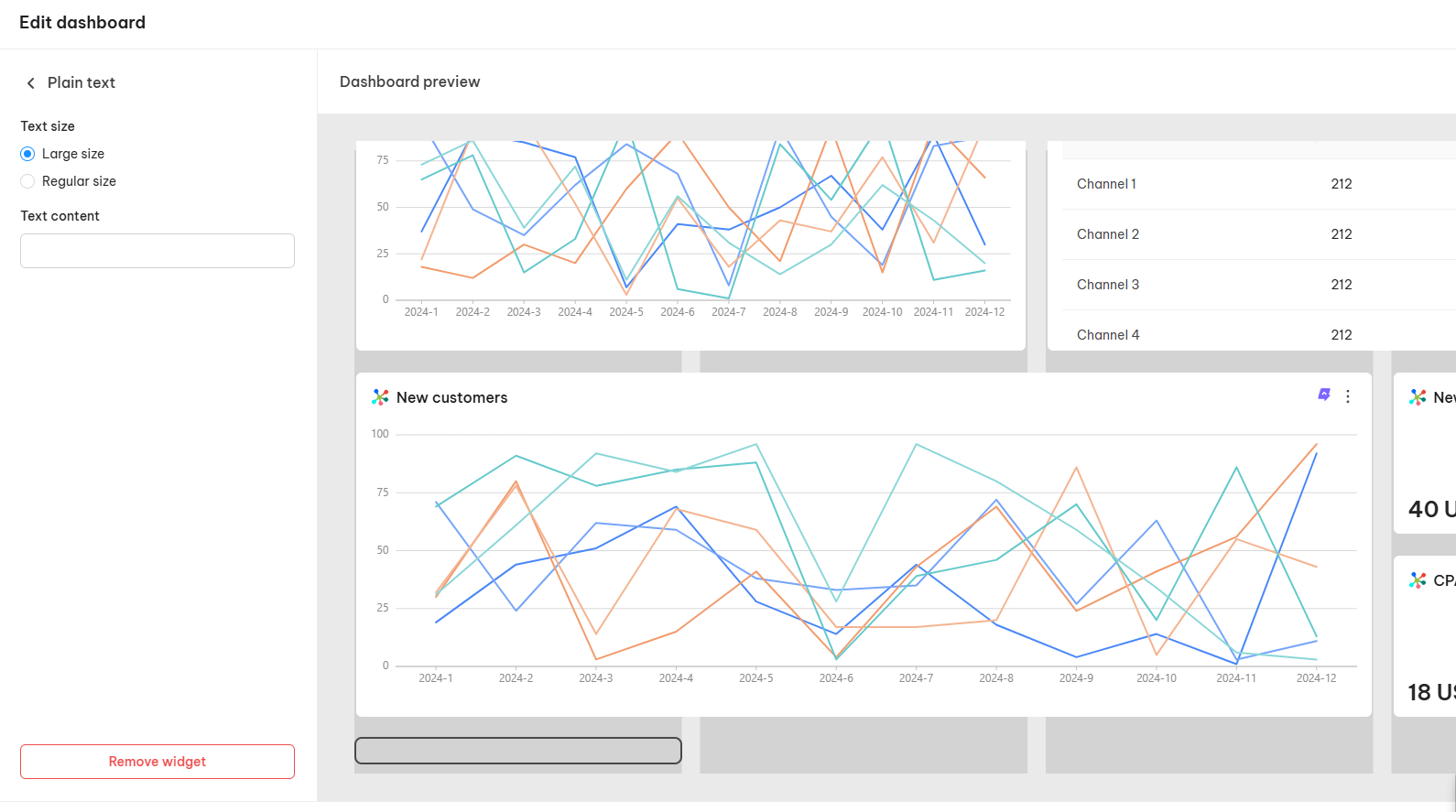Click the 2024-6 label on lower chart
1456x812 pixels.
point(836,678)
